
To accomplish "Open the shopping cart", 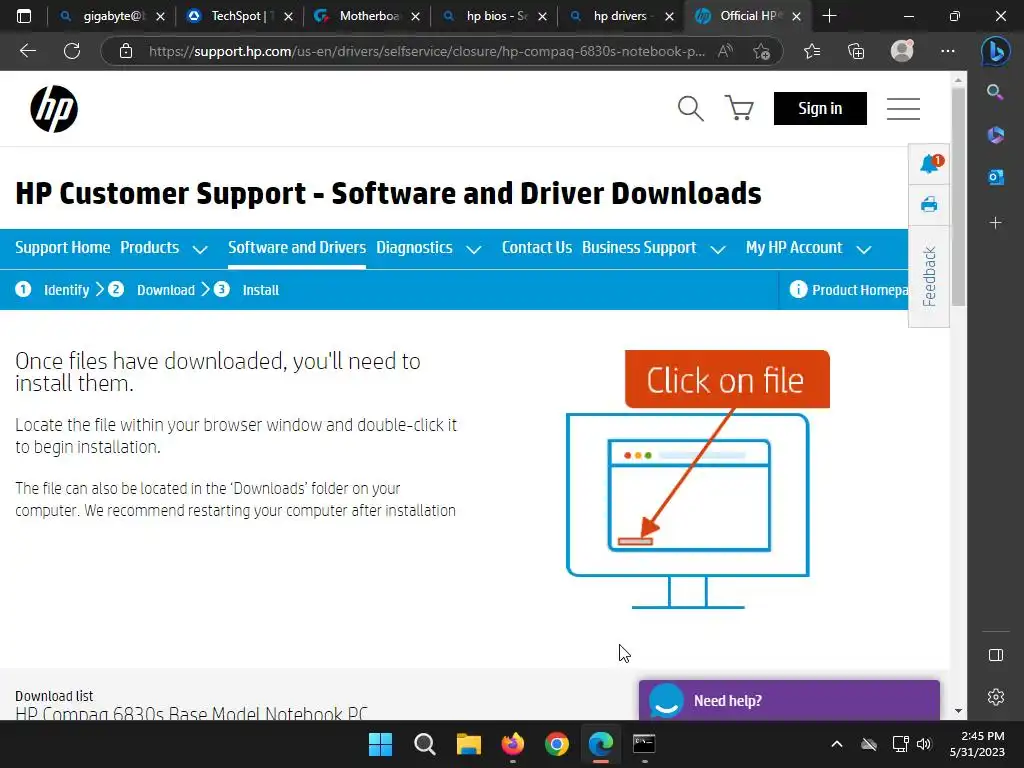I will point(739,108).
